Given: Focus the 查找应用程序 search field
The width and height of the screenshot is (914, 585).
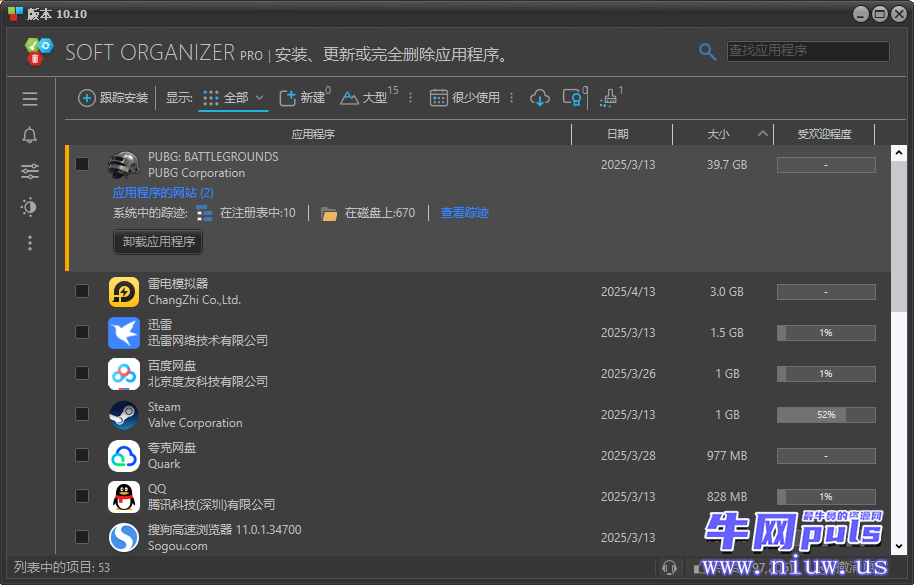Looking at the screenshot, I should pos(808,51).
